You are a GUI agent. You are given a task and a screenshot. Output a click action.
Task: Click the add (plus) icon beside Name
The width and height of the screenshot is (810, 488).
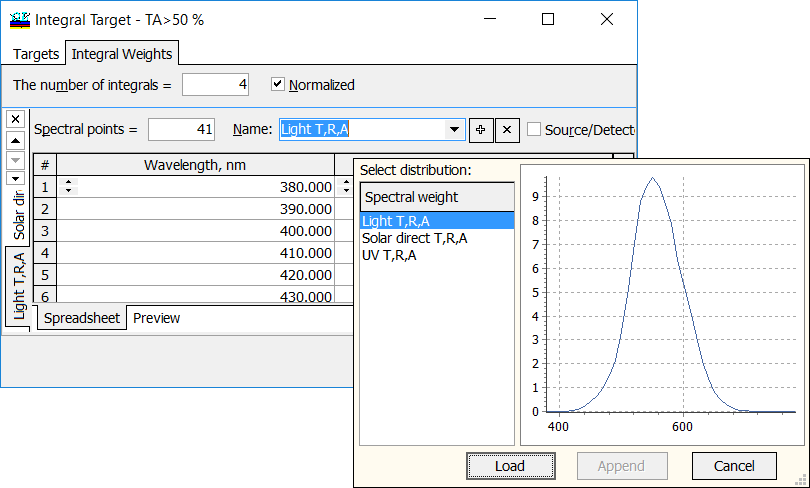tap(481, 129)
